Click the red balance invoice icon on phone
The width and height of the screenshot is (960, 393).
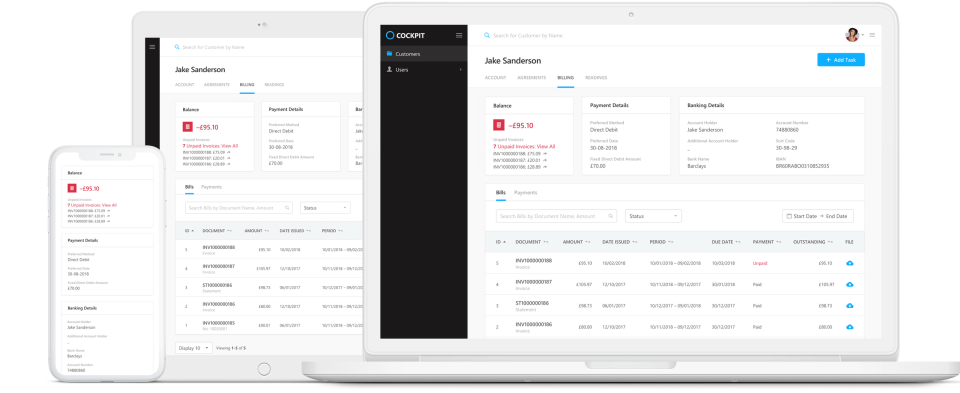click(72, 189)
